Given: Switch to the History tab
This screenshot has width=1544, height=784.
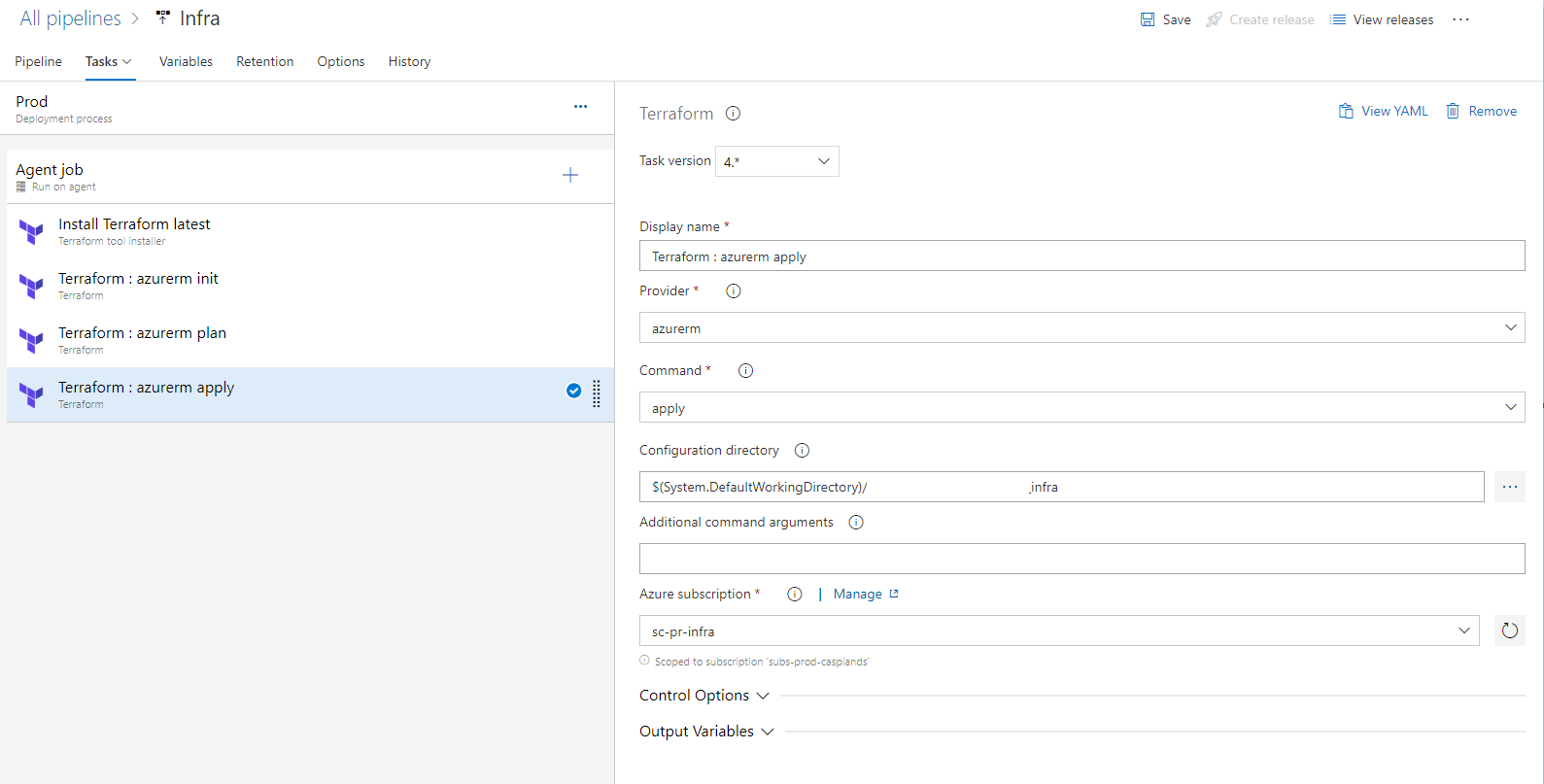Looking at the screenshot, I should click(x=409, y=61).
